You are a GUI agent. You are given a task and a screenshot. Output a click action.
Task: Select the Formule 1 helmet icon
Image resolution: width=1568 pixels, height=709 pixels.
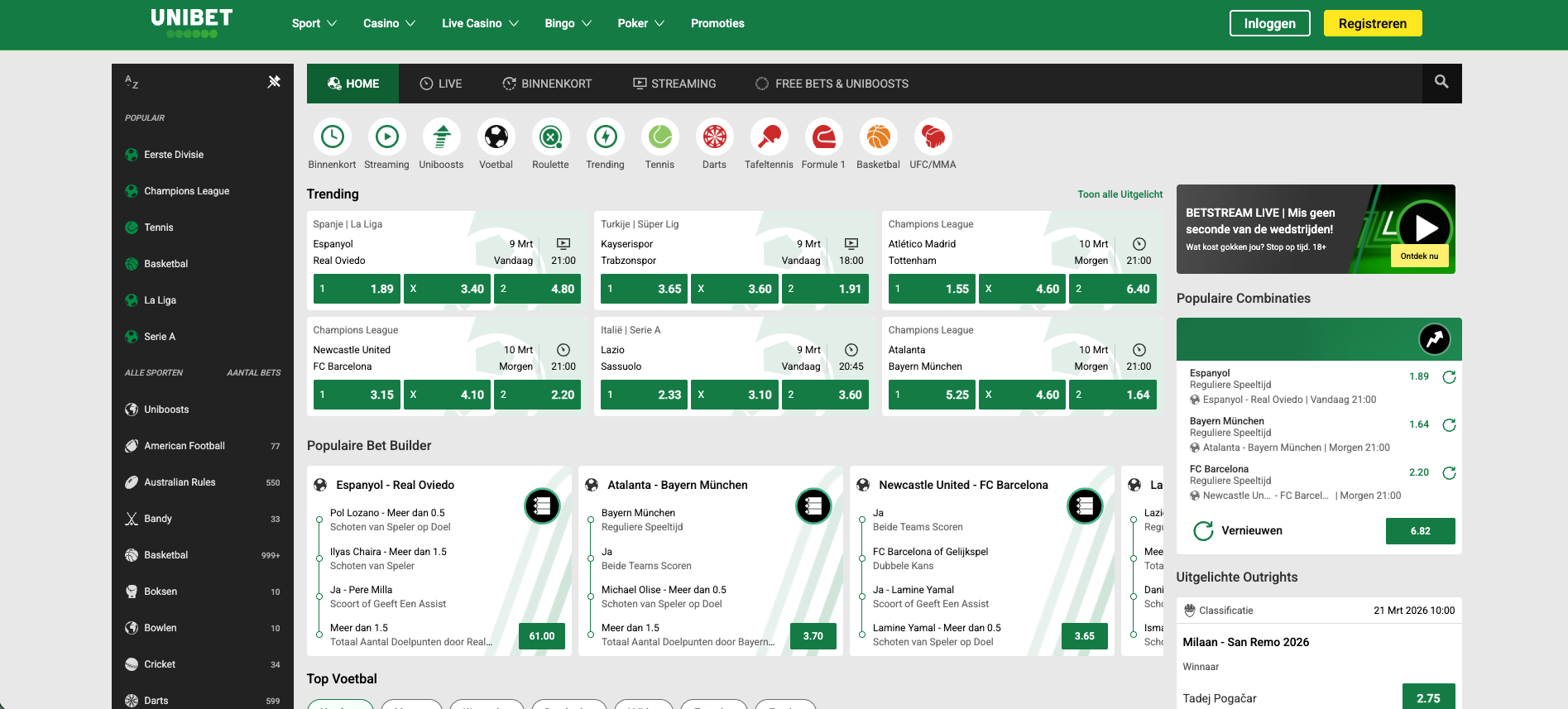pos(823,137)
